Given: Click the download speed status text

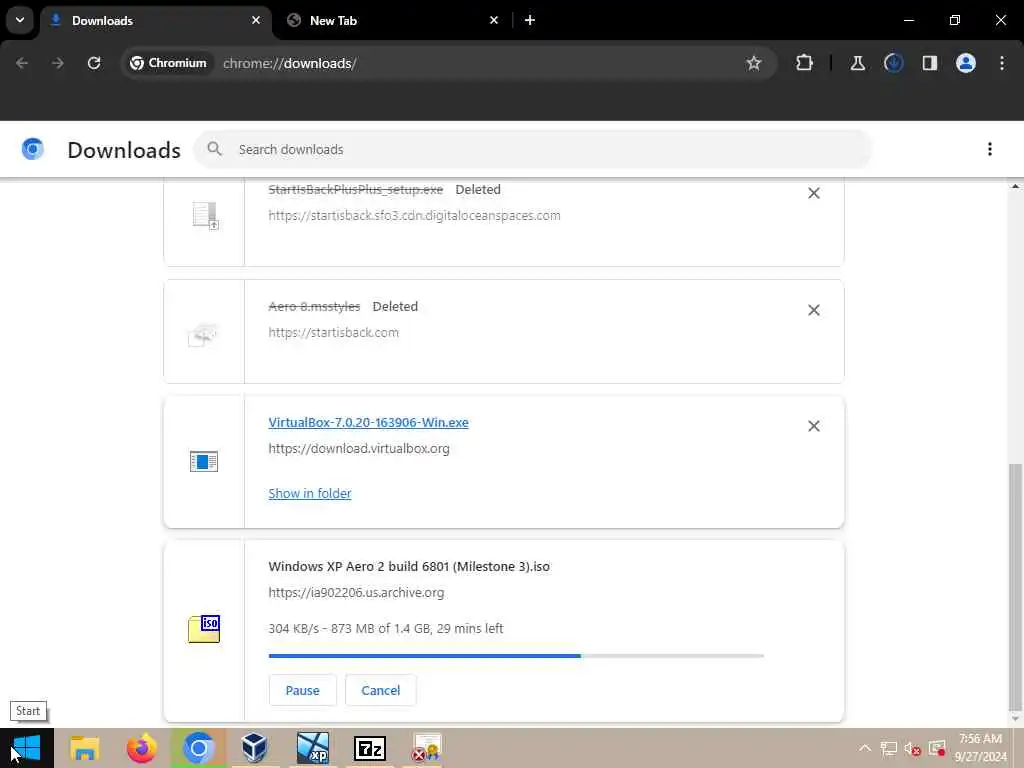Looking at the screenshot, I should [x=385, y=629].
